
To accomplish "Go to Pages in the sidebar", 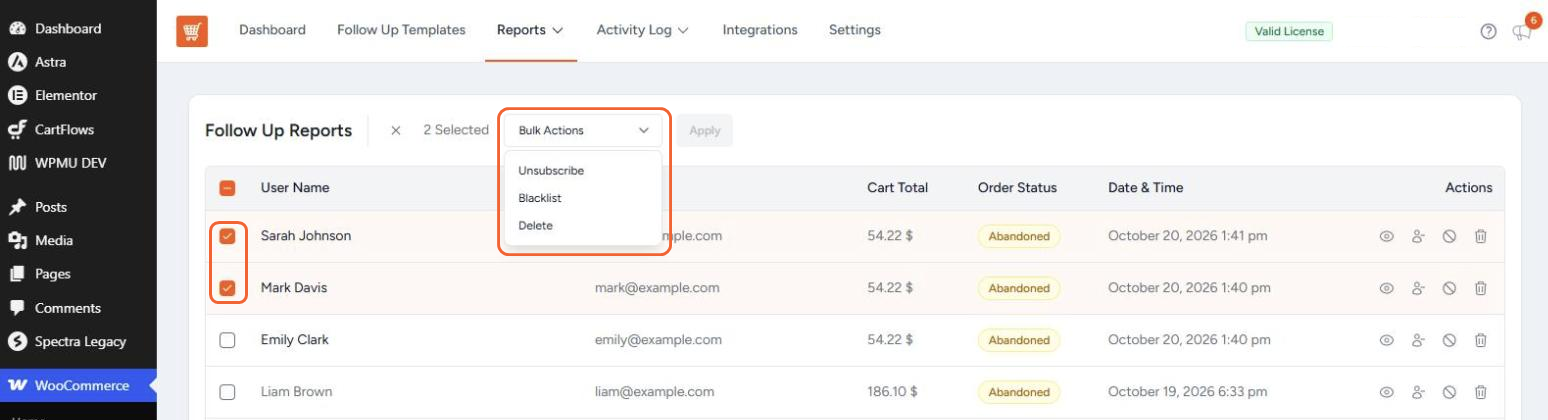I will (x=52, y=274).
